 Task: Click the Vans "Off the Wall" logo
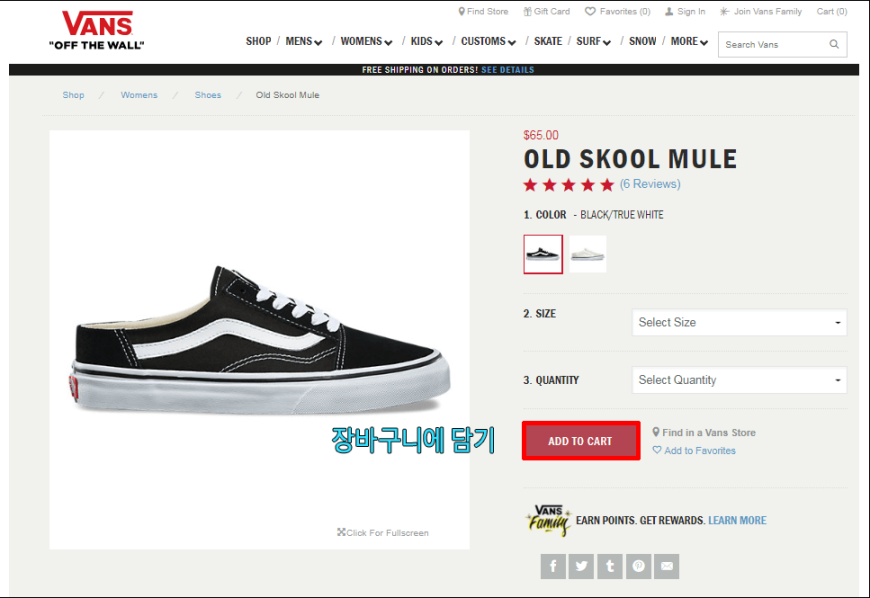(x=97, y=31)
